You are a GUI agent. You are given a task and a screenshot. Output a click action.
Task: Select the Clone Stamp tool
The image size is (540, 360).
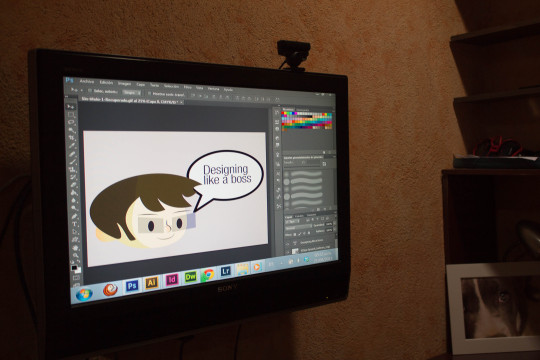click(x=73, y=169)
